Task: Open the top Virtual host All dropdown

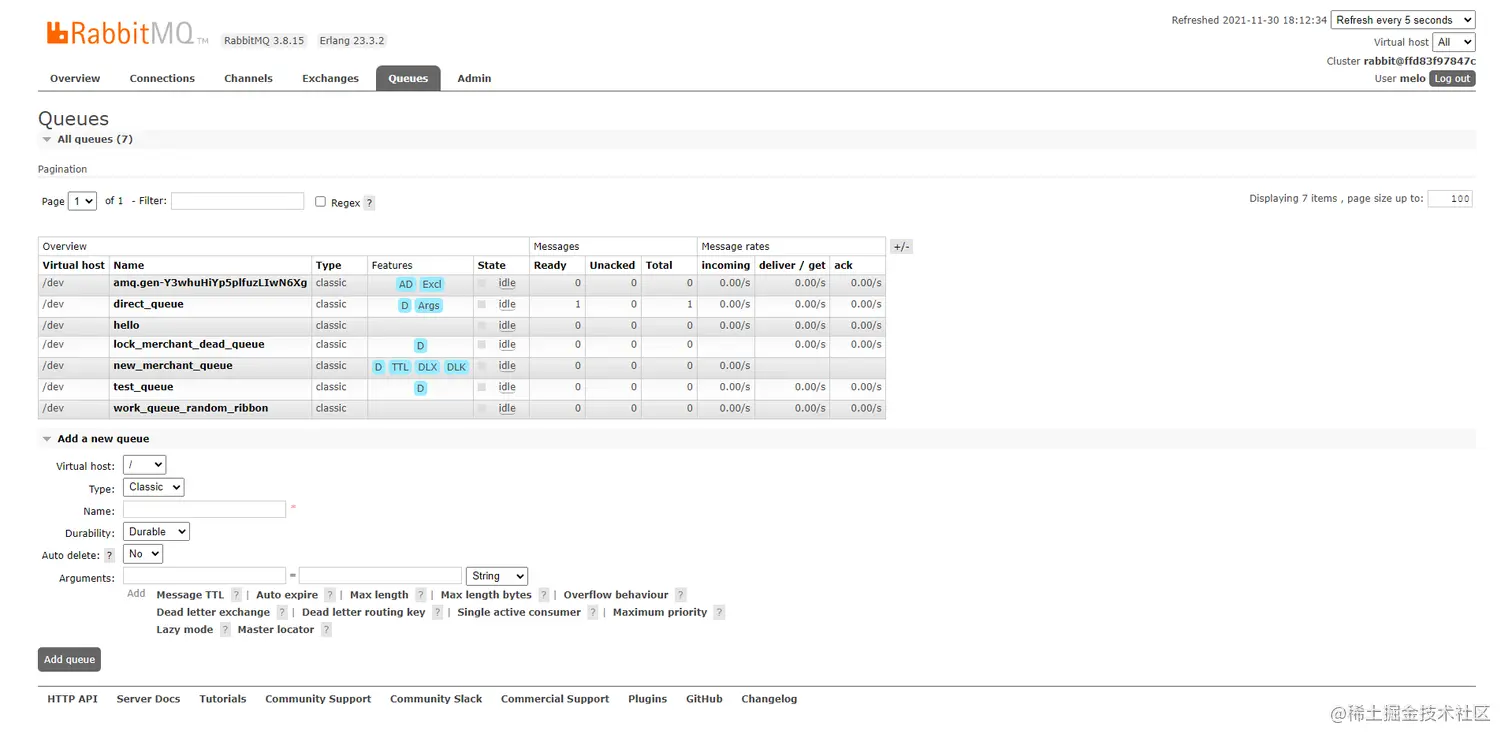Action: point(1454,42)
